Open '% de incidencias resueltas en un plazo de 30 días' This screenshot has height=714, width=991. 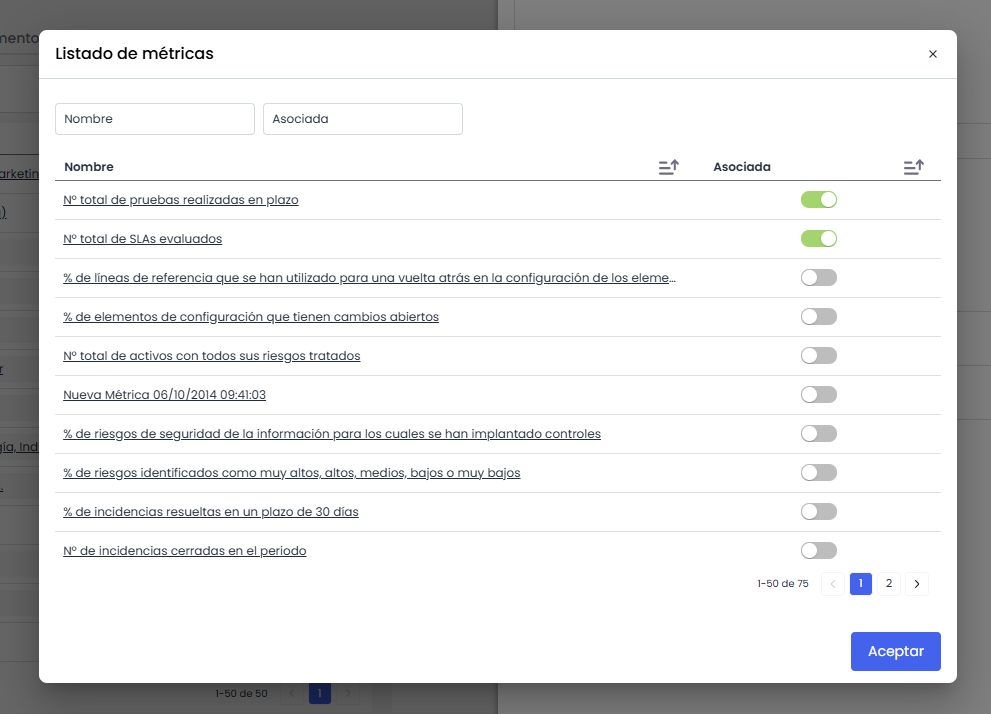click(210, 512)
